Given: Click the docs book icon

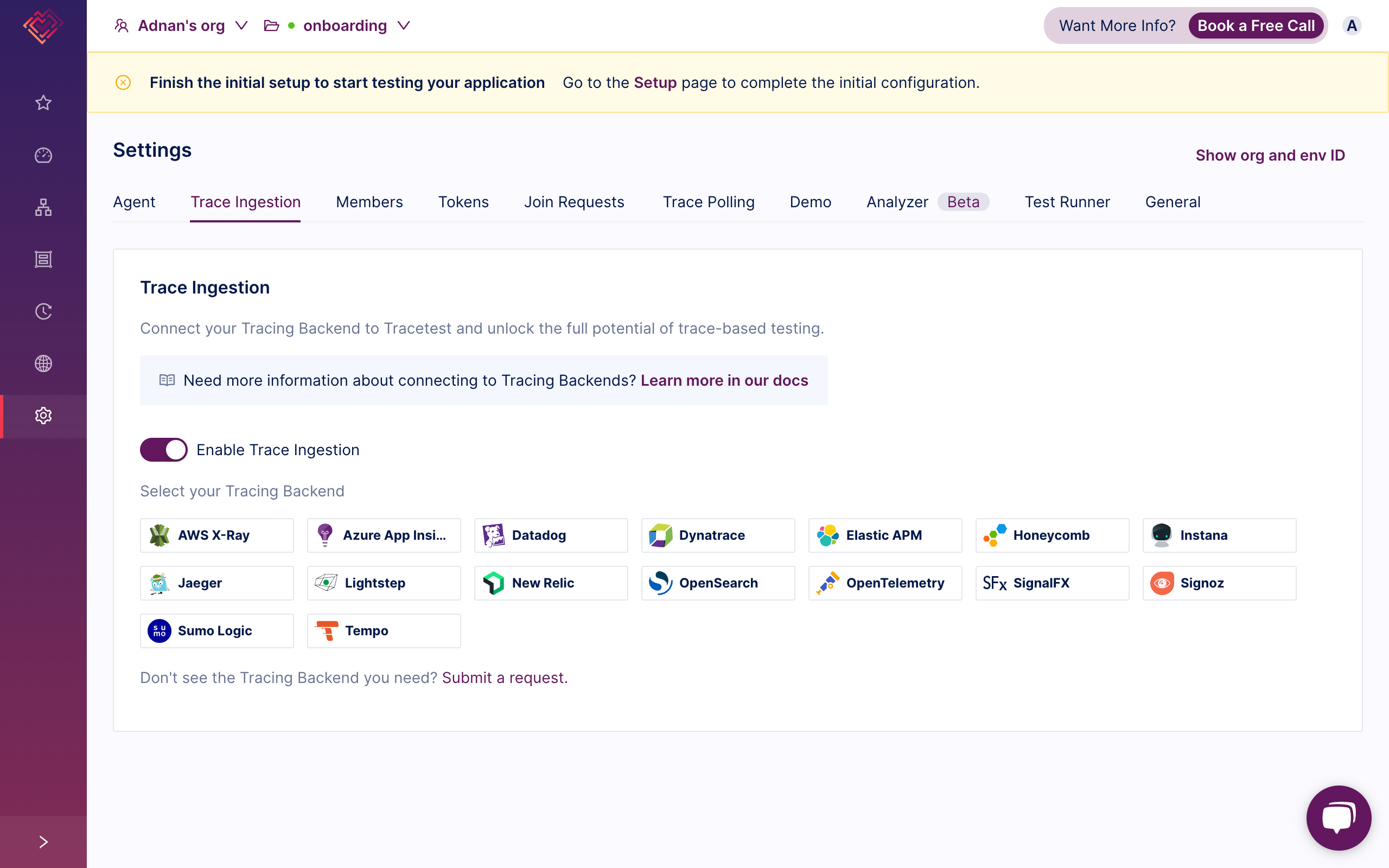Looking at the screenshot, I should 167,380.
